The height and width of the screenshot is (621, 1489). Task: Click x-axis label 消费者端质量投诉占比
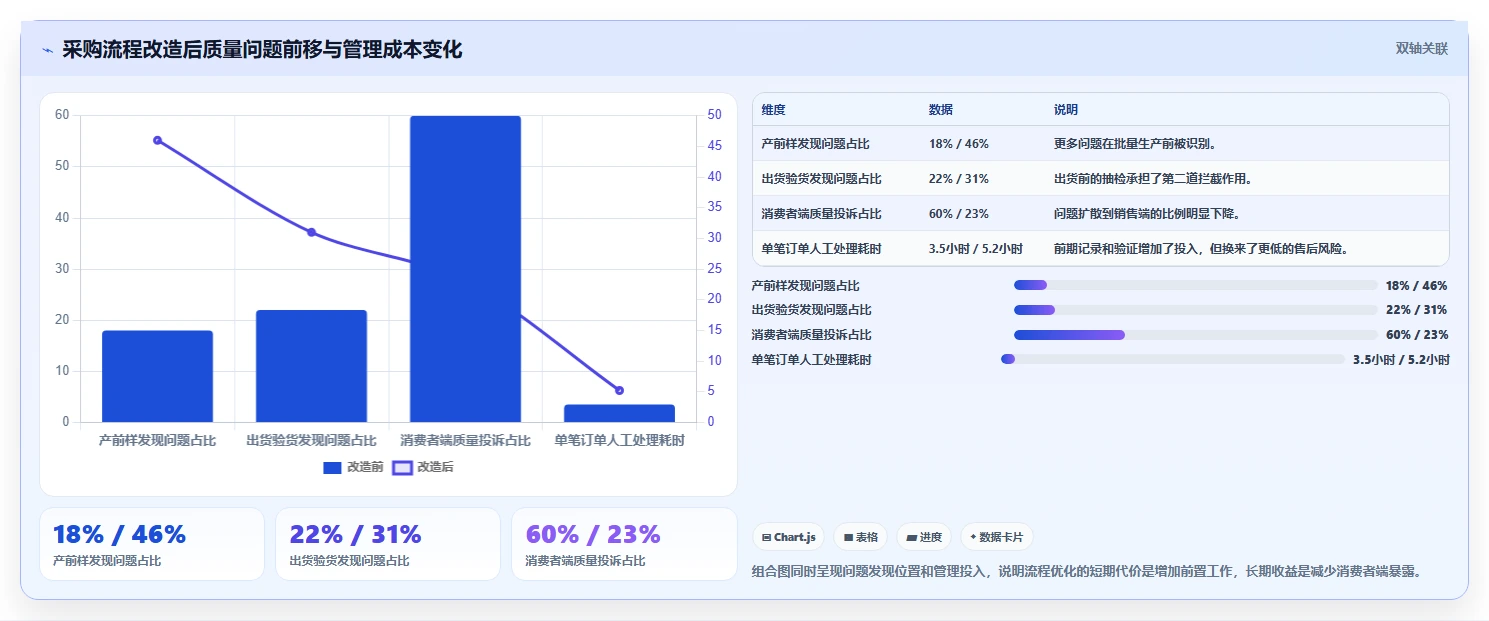click(465, 440)
